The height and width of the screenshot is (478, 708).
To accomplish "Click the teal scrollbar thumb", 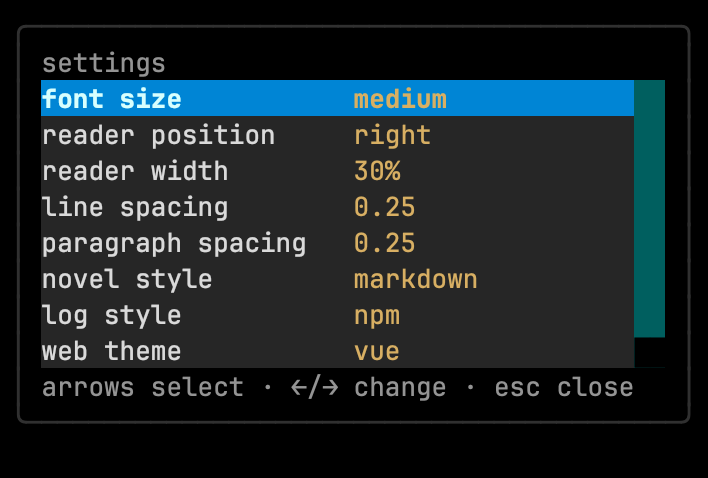I will [649, 209].
